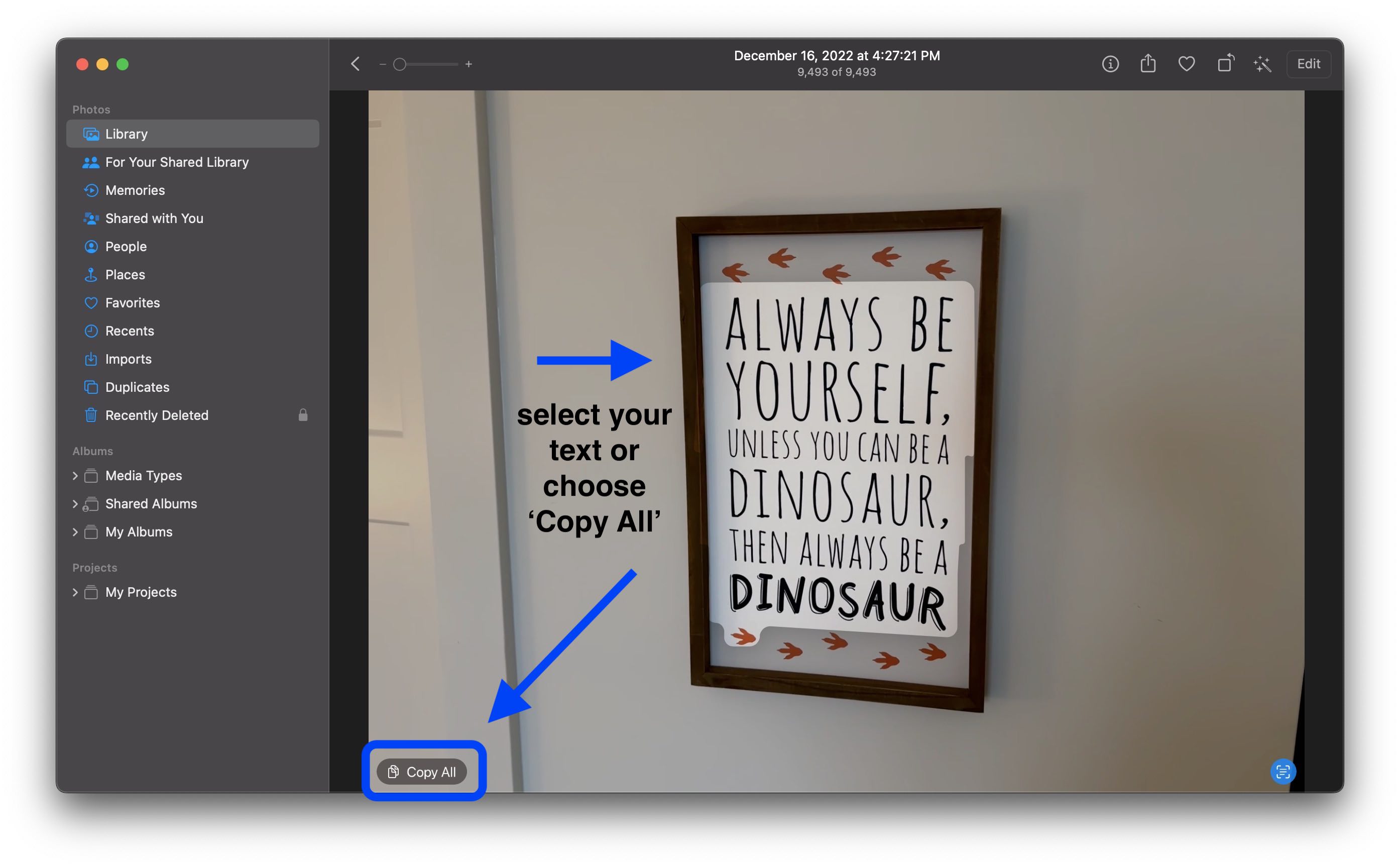Screen dimensions: 1400x867
Task: Click the Share icon in toolbar
Action: [x=1148, y=63]
